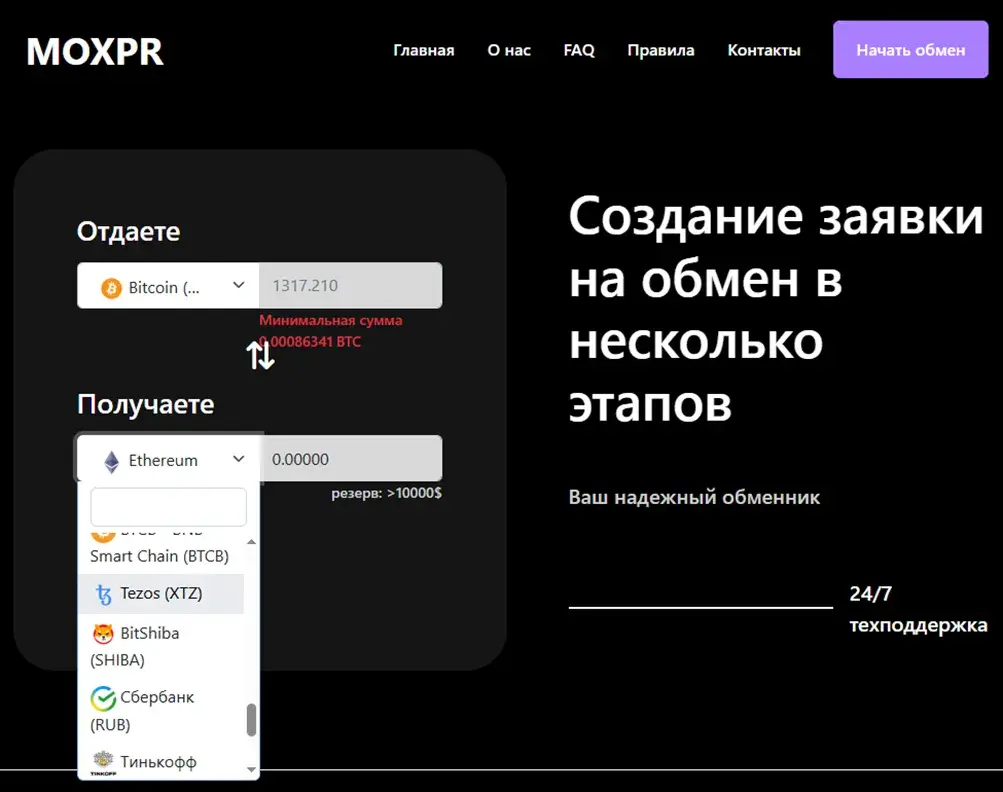Open the Главная menu item
The width and height of the screenshot is (1003, 792).
click(x=423, y=50)
